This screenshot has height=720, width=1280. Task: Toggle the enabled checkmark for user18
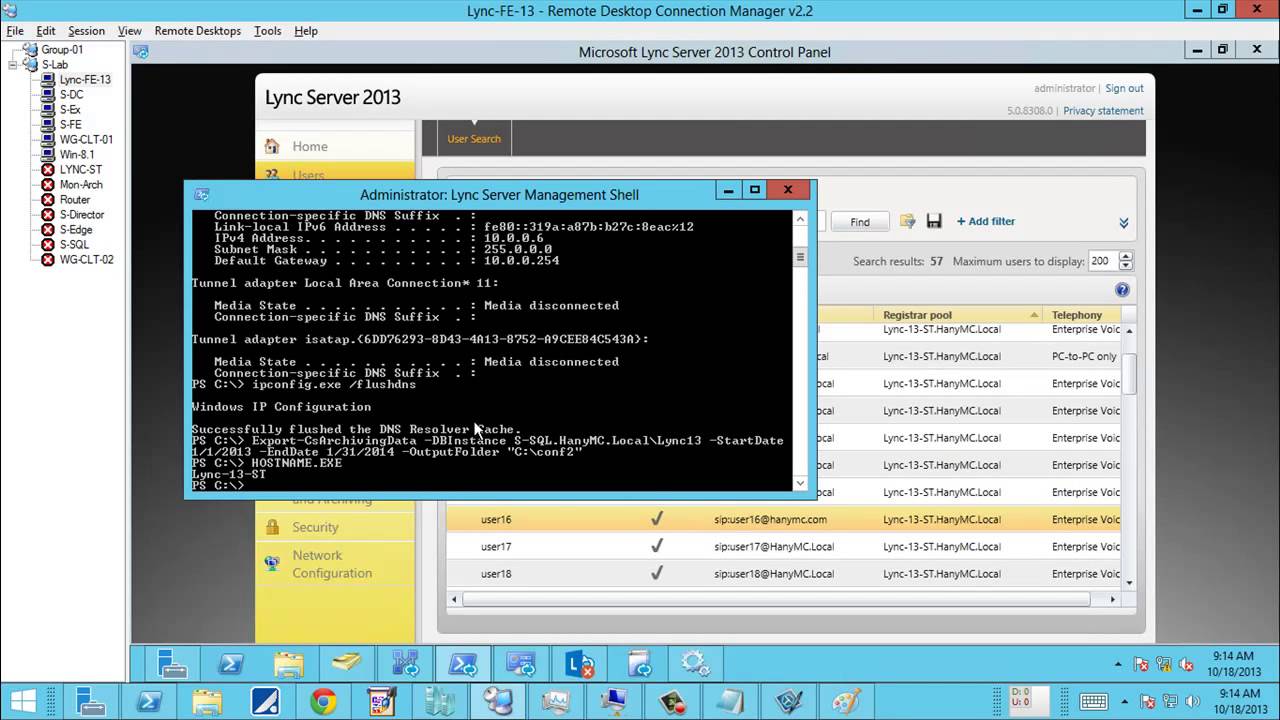click(x=657, y=573)
